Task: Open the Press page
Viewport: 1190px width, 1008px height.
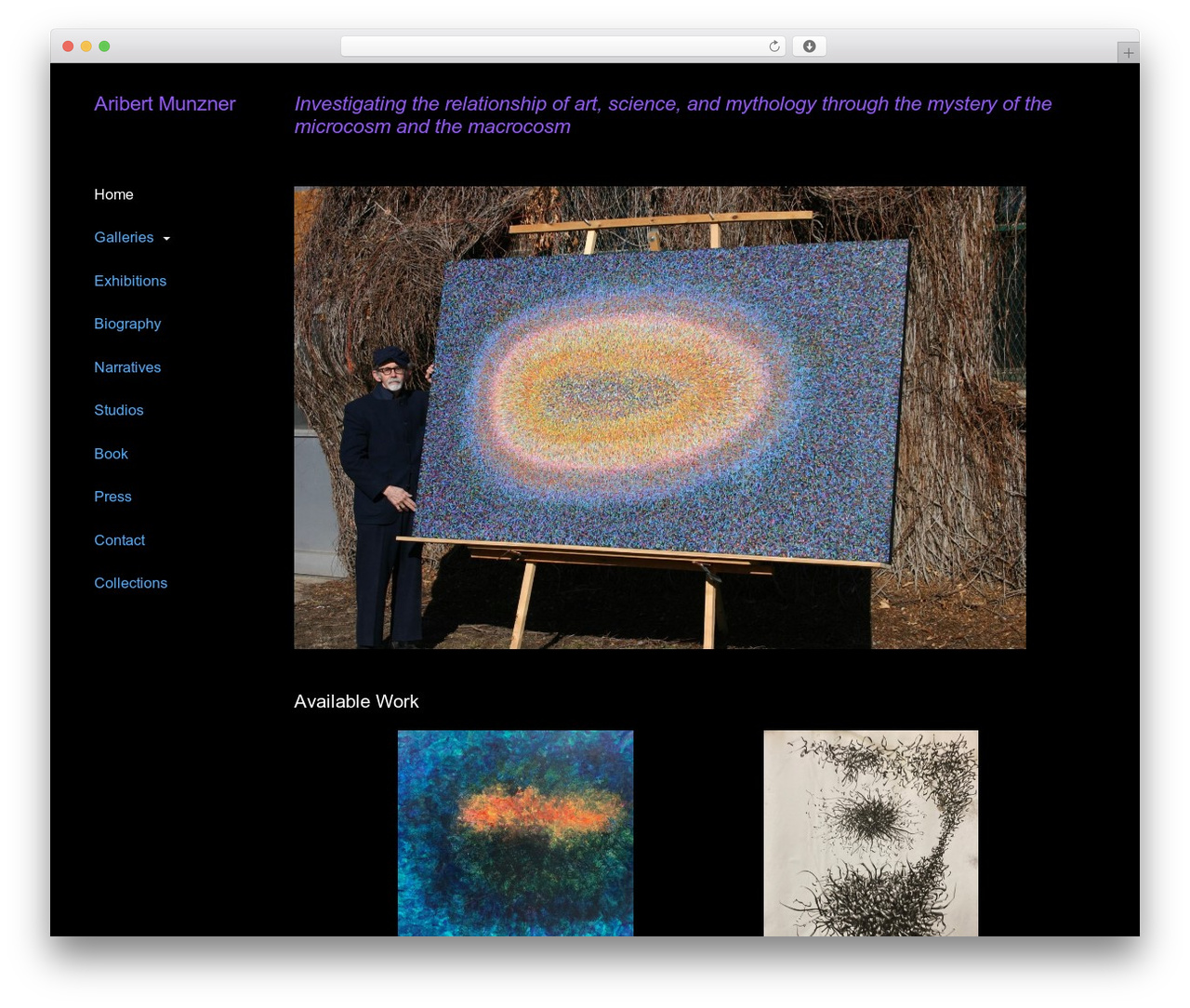Action: (x=112, y=497)
